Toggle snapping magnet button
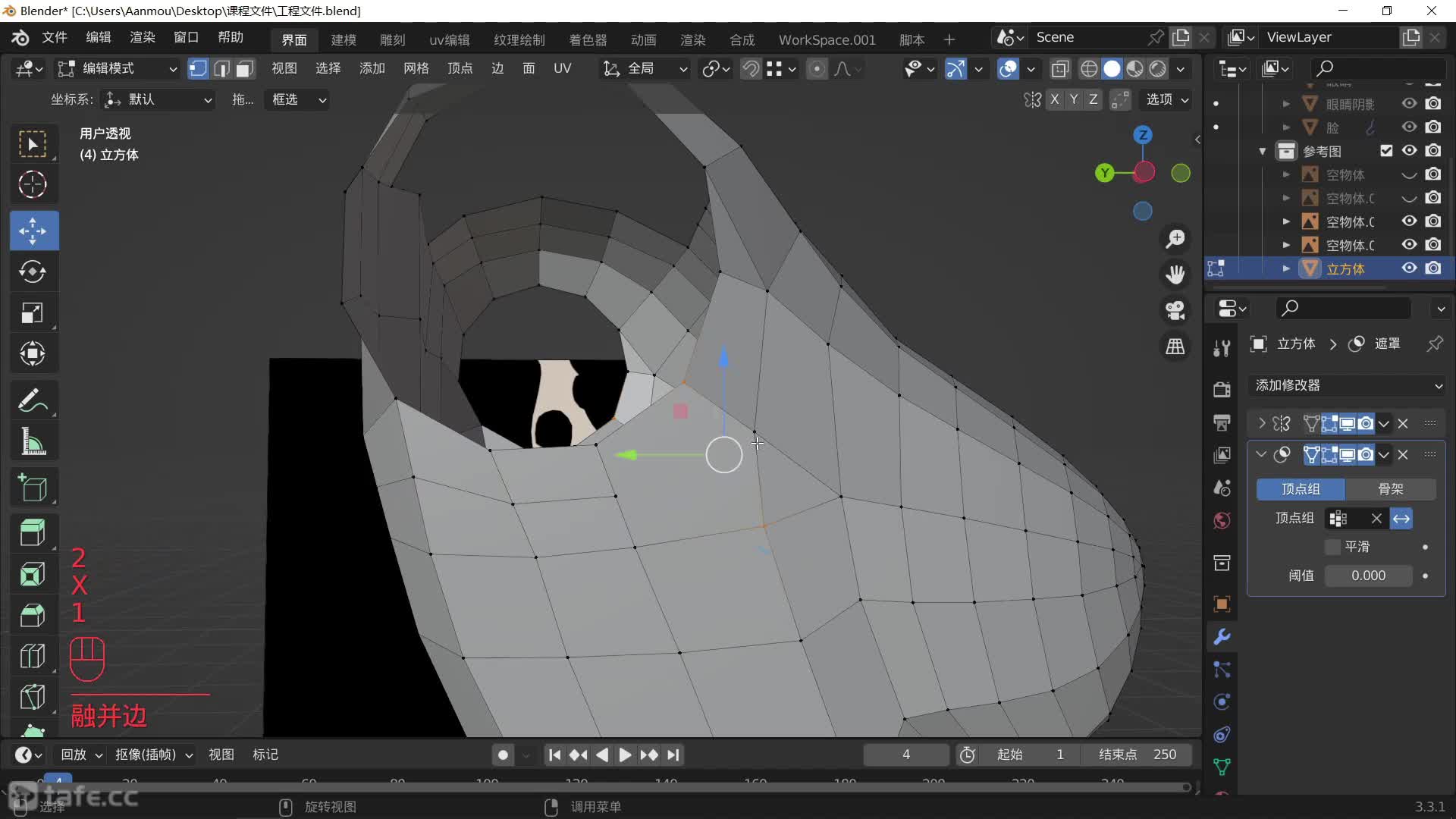Screen dimensions: 1456x819 [750, 69]
